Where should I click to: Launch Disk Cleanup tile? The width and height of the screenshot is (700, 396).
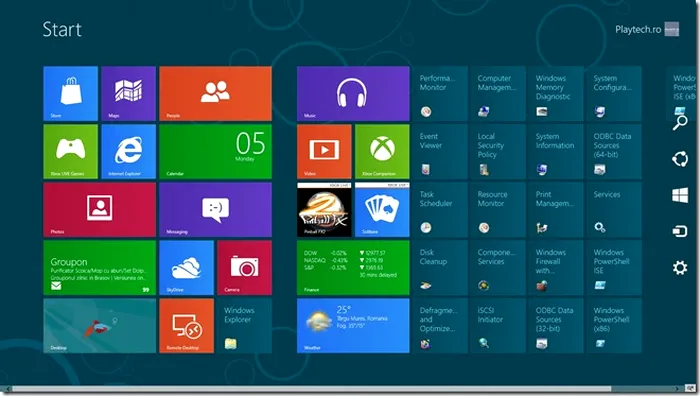(x=440, y=267)
